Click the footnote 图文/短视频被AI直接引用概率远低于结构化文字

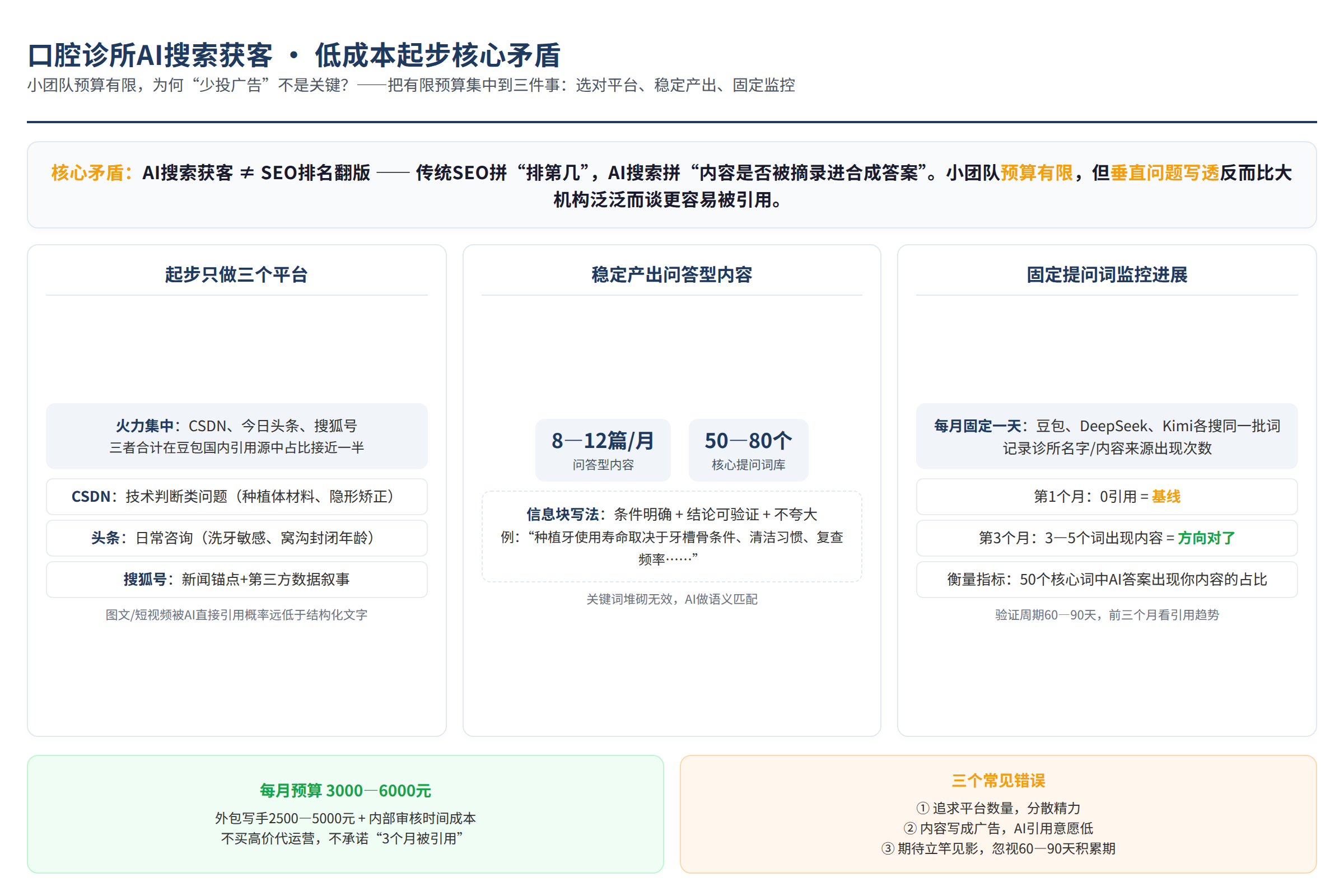[x=236, y=615]
